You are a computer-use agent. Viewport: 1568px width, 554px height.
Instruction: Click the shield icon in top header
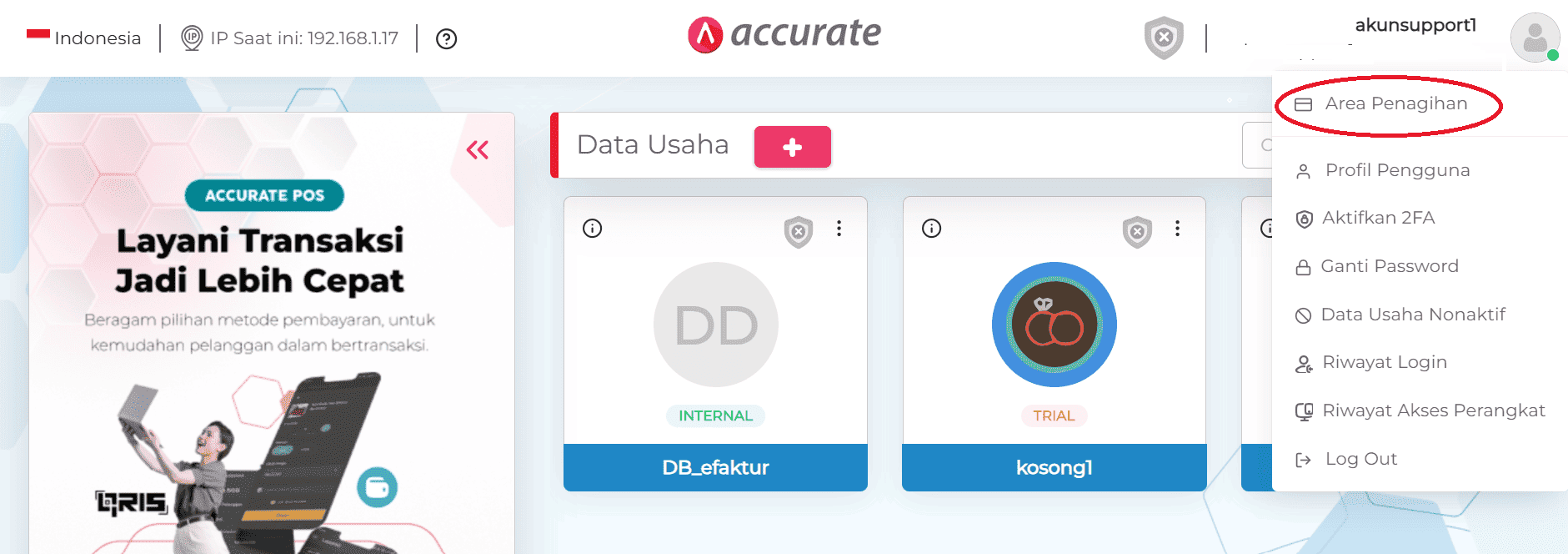pyautogui.click(x=1164, y=38)
